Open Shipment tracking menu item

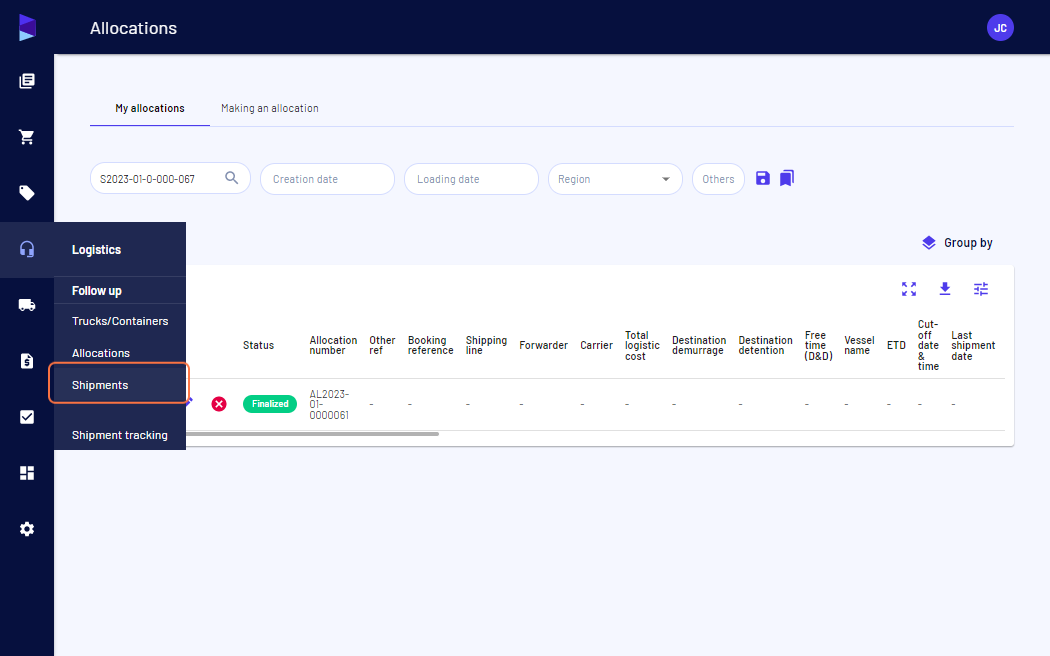[120, 435]
